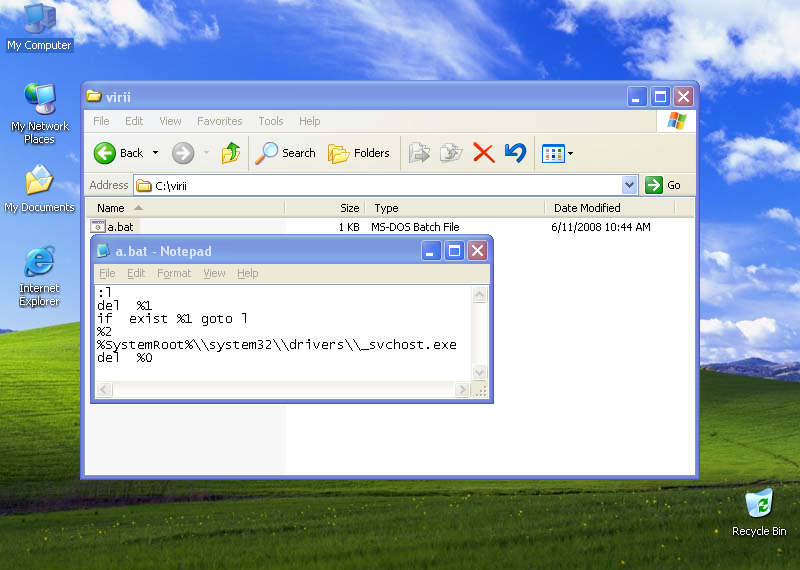800x570 pixels.
Task: Open the Views dropdown arrow
Action: point(570,153)
